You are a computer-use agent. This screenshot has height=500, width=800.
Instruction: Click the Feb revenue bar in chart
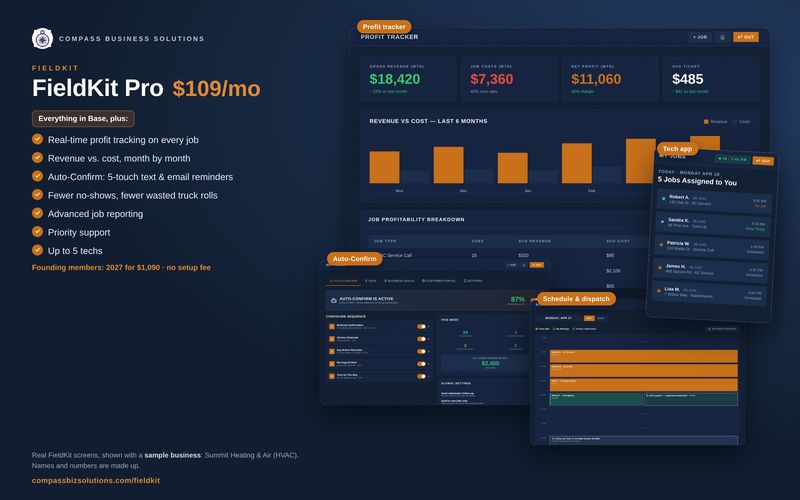pos(577,163)
